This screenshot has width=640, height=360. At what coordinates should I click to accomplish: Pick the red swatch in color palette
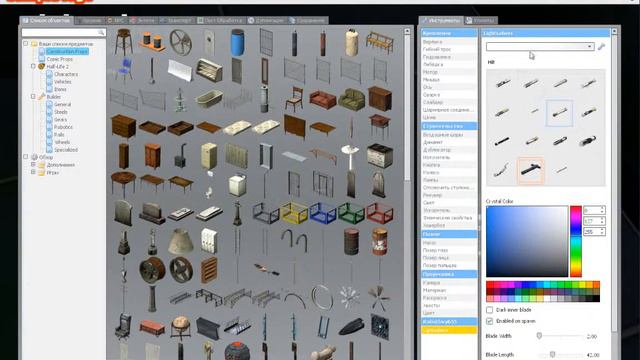point(489,284)
